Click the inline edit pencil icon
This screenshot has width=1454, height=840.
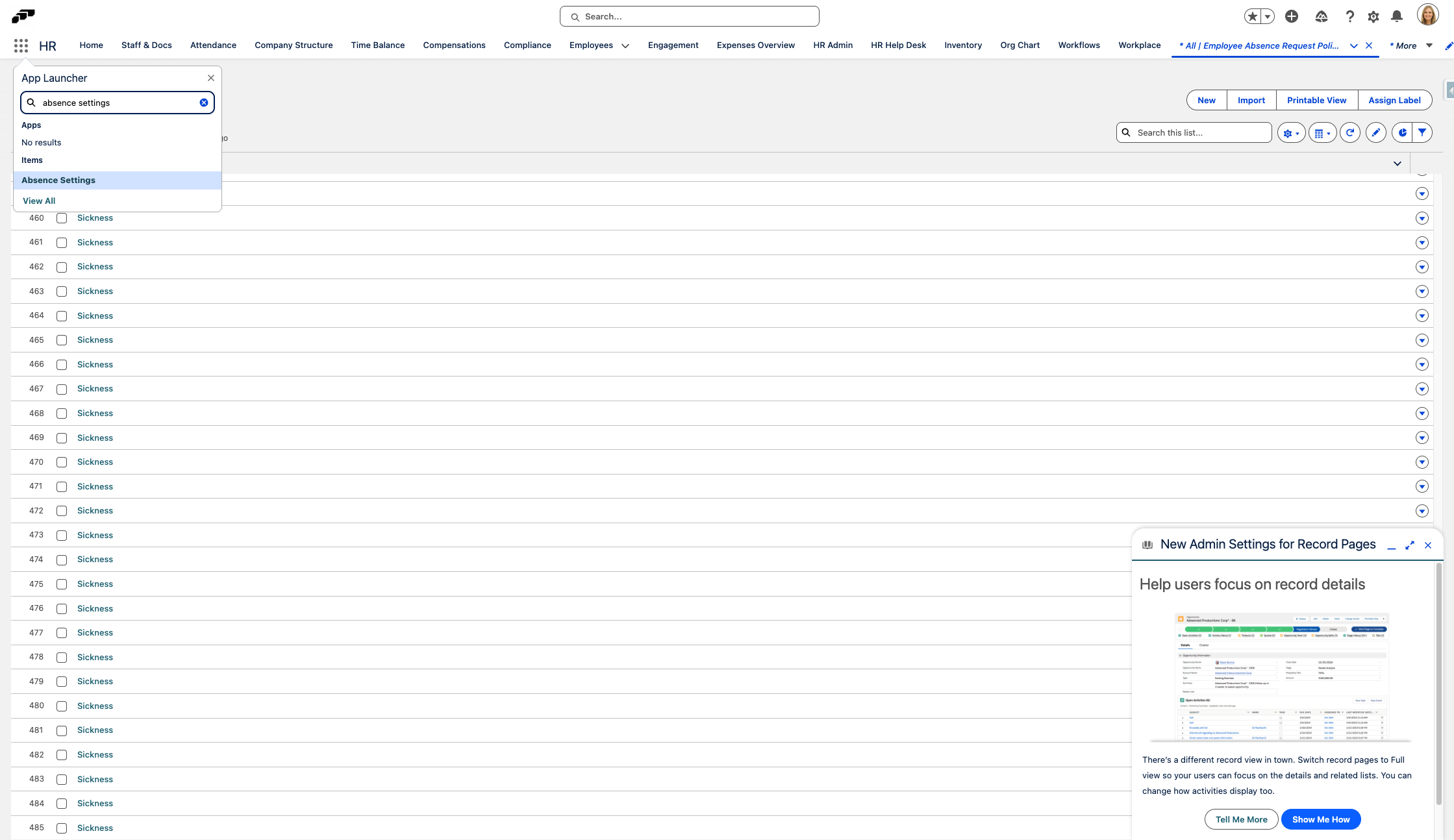click(x=1375, y=132)
